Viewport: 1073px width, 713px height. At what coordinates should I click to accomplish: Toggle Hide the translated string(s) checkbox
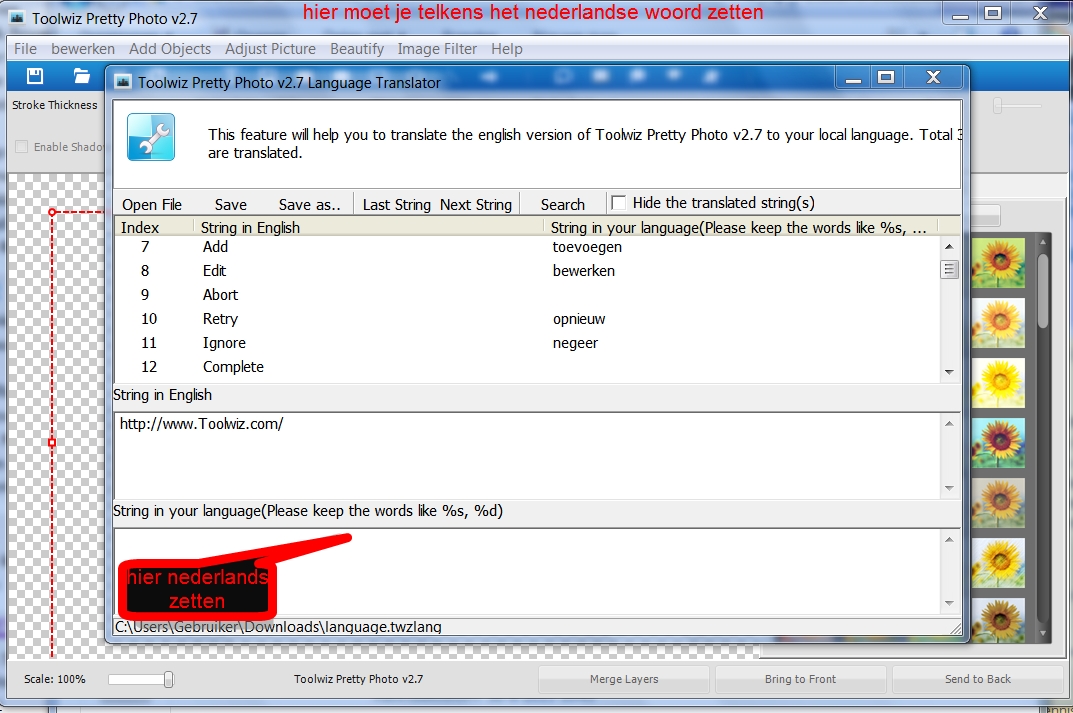point(619,203)
